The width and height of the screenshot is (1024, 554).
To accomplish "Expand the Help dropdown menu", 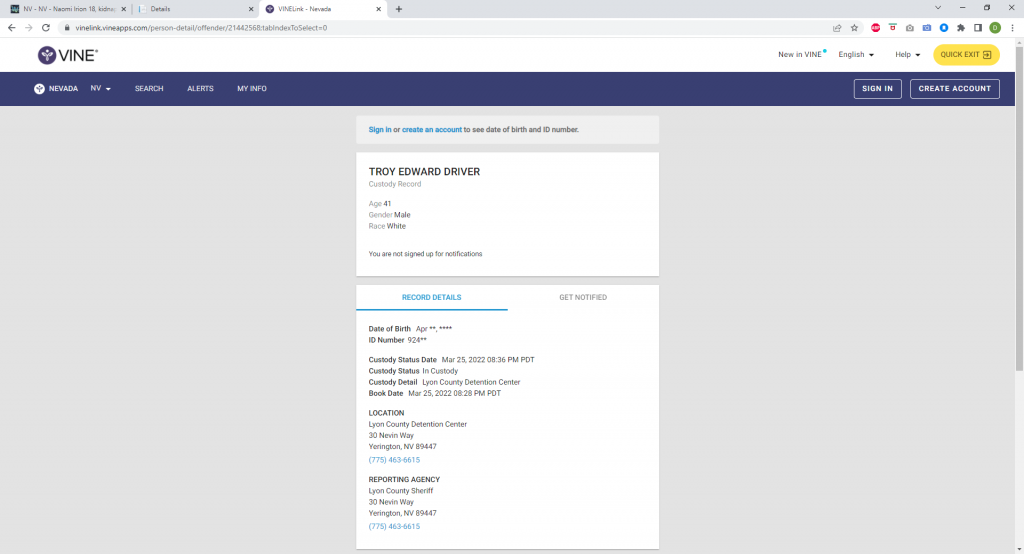I will point(907,55).
